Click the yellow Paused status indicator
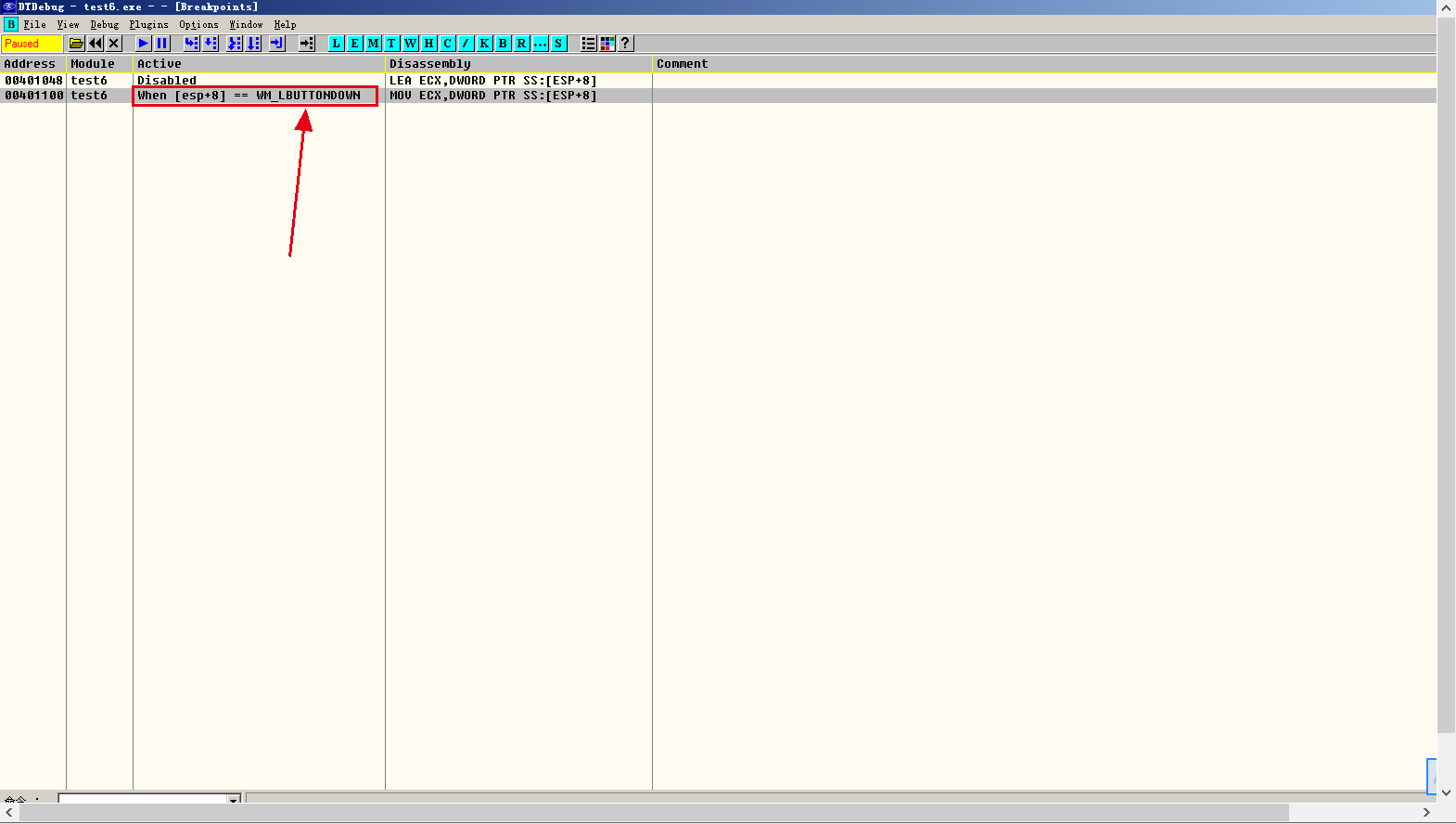Screen dimensions: 1456x824 (32, 44)
